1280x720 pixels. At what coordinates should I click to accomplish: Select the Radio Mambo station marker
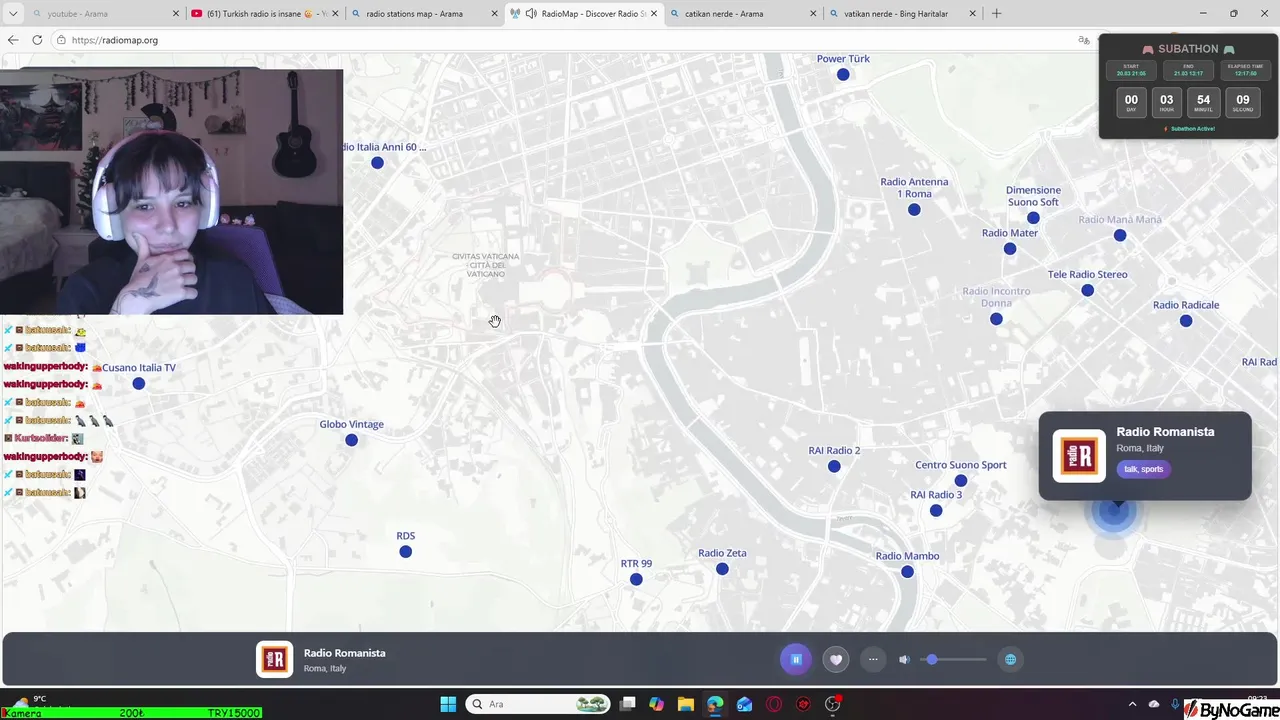tap(907, 571)
